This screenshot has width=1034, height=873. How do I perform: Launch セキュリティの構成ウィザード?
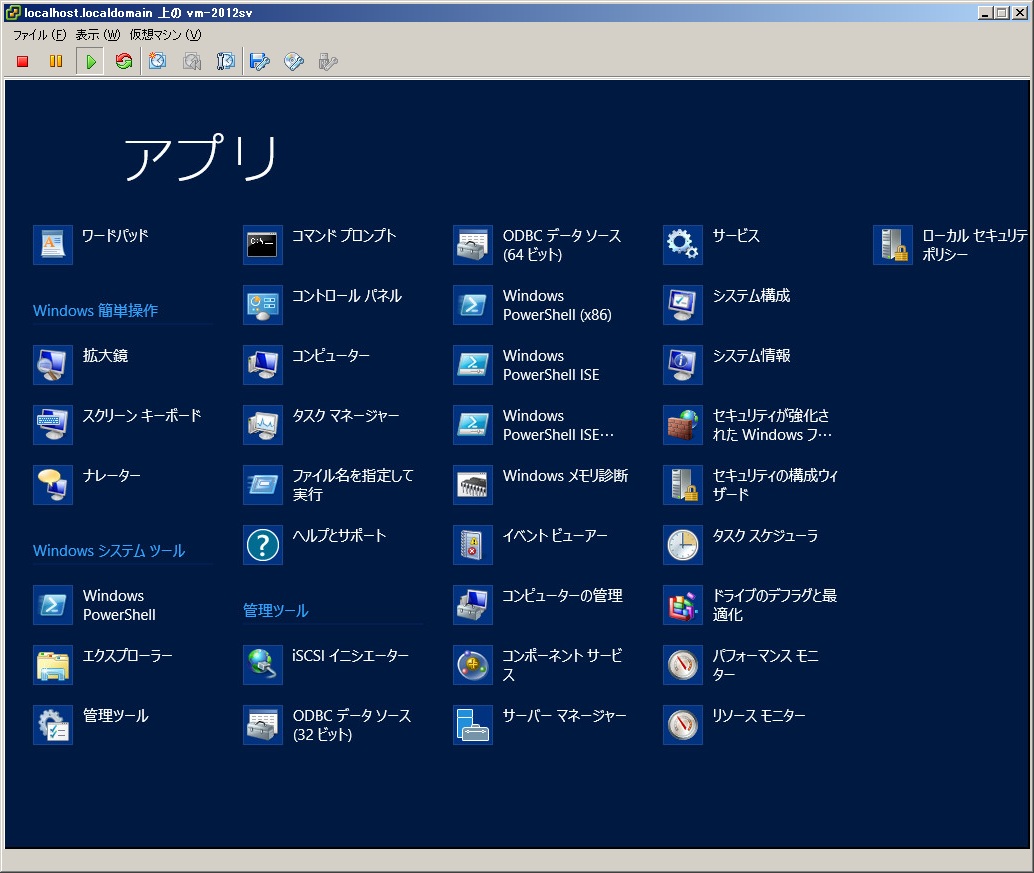(748, 485)
